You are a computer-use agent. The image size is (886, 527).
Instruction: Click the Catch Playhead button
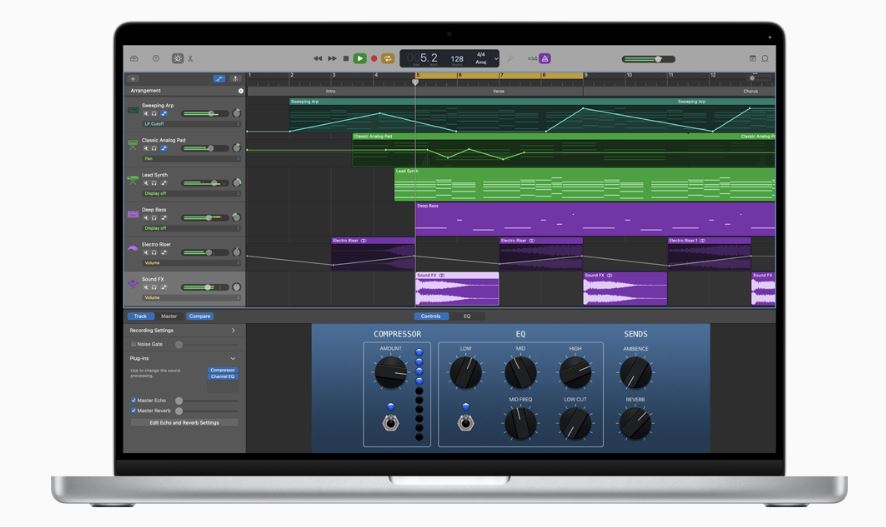[235, 79]
